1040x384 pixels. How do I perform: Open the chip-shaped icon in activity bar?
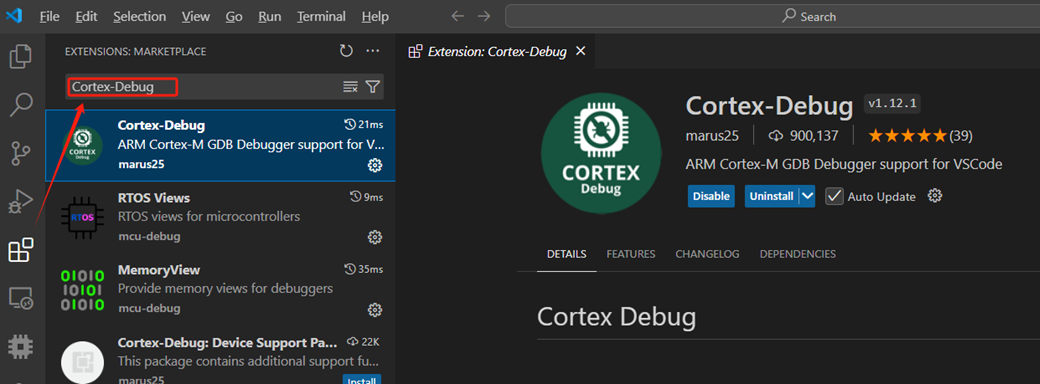coord(21,346)
